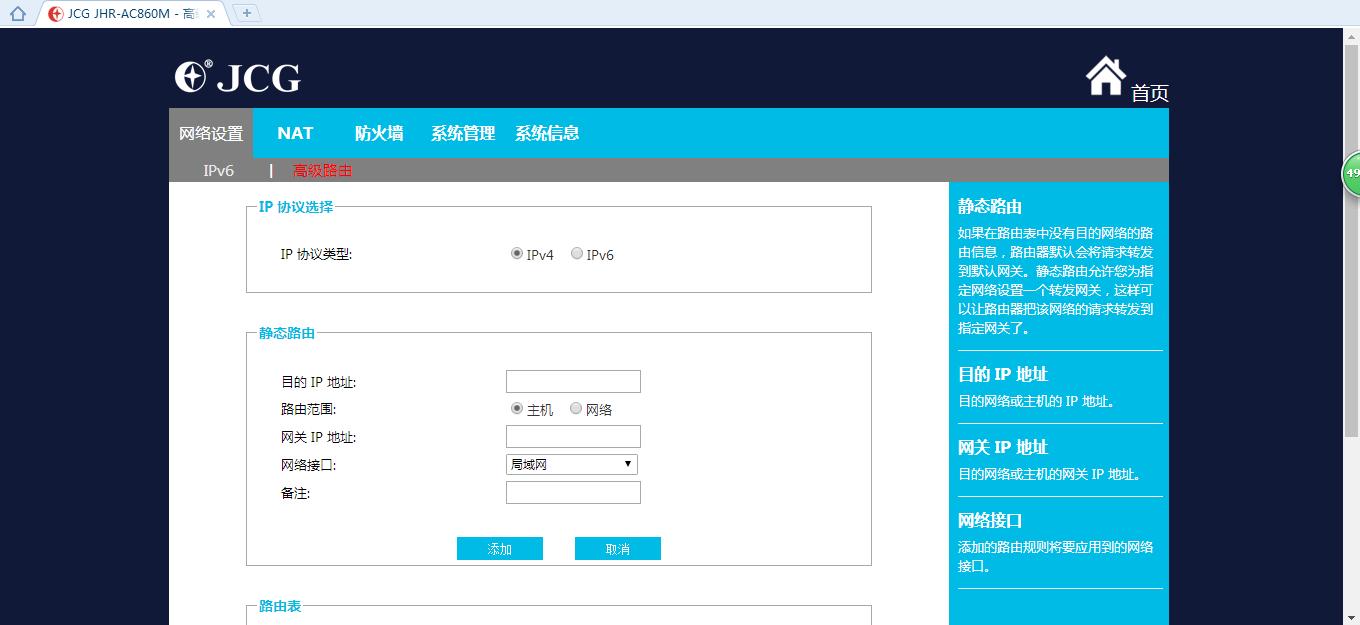This screenshot has width=1360, height=625.
Task: Click the 取消 button
Action: pyautogui.click(x=617, y=548)
